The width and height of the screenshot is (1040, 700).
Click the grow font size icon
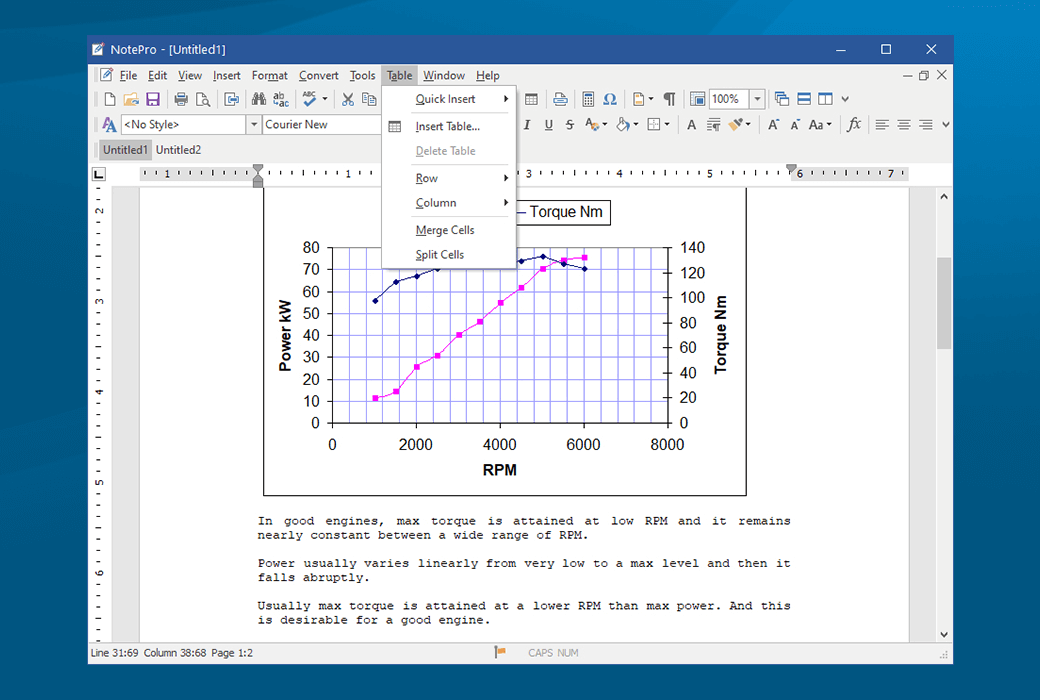[x=773, y=125]
